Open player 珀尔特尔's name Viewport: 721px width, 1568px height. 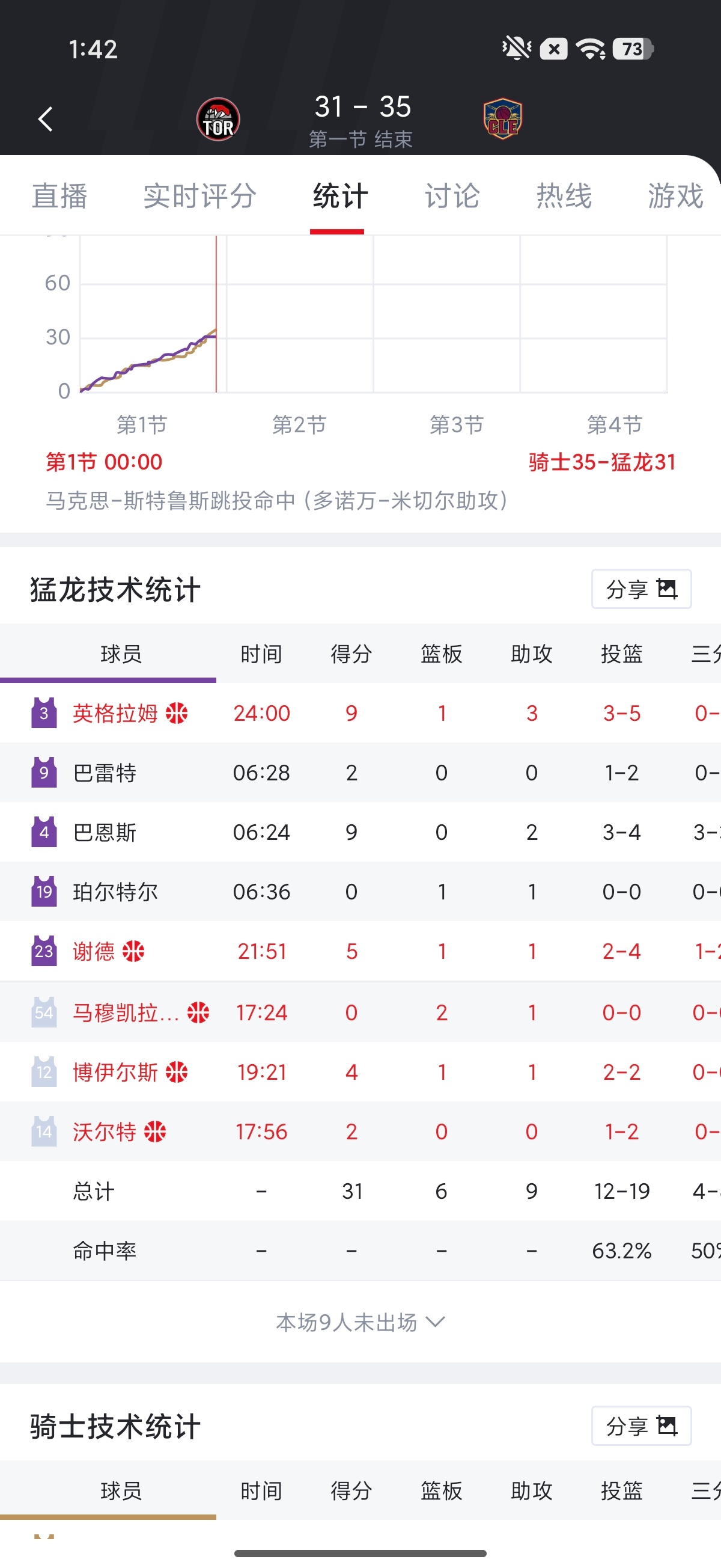tap(115, 892)
